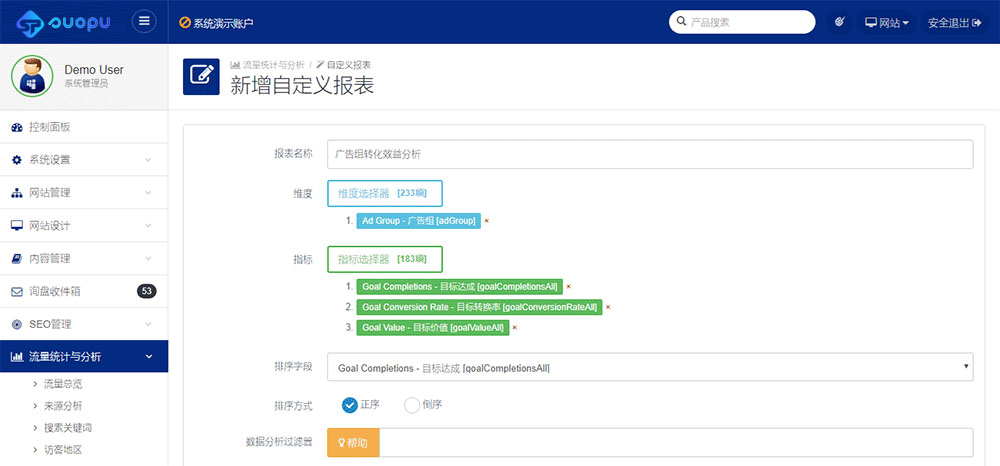Image resolution: width=1000 pixels, height=466 pixels.
Task: Open the 排序字段 dropdown
Action: (650, 368)
